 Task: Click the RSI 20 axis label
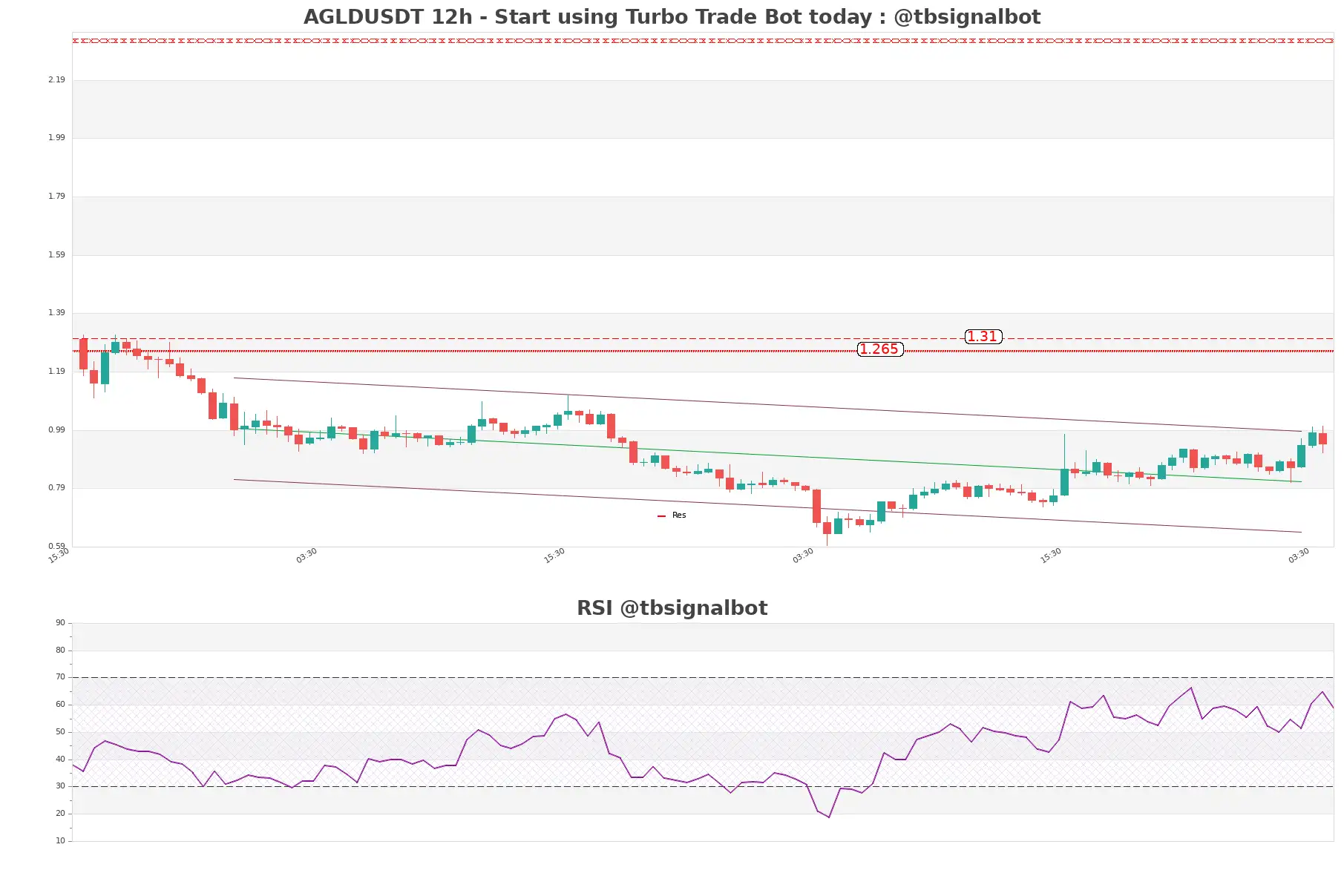tap(60, 813)
